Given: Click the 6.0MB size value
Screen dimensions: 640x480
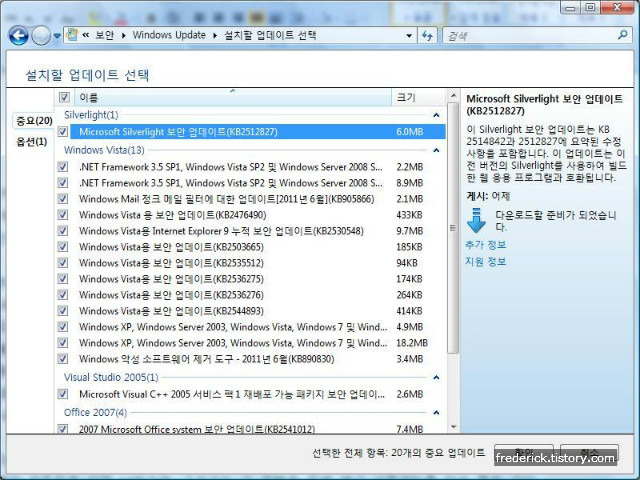Looking at the screenshot, I should 410,132.
